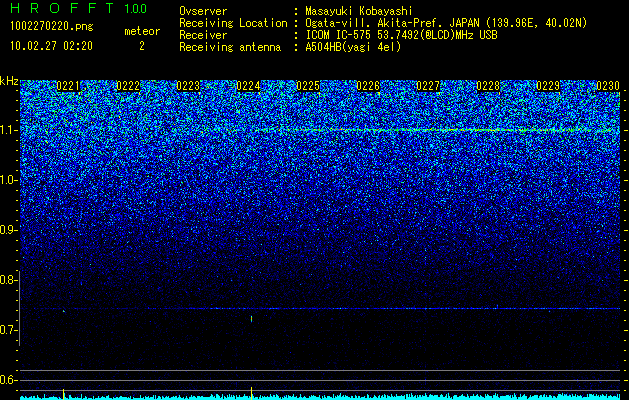Click the ICOM IC-575 receiver text
The width and height of the screenshot is (629, 400).
pyautogui.click(x=402, y=35)
